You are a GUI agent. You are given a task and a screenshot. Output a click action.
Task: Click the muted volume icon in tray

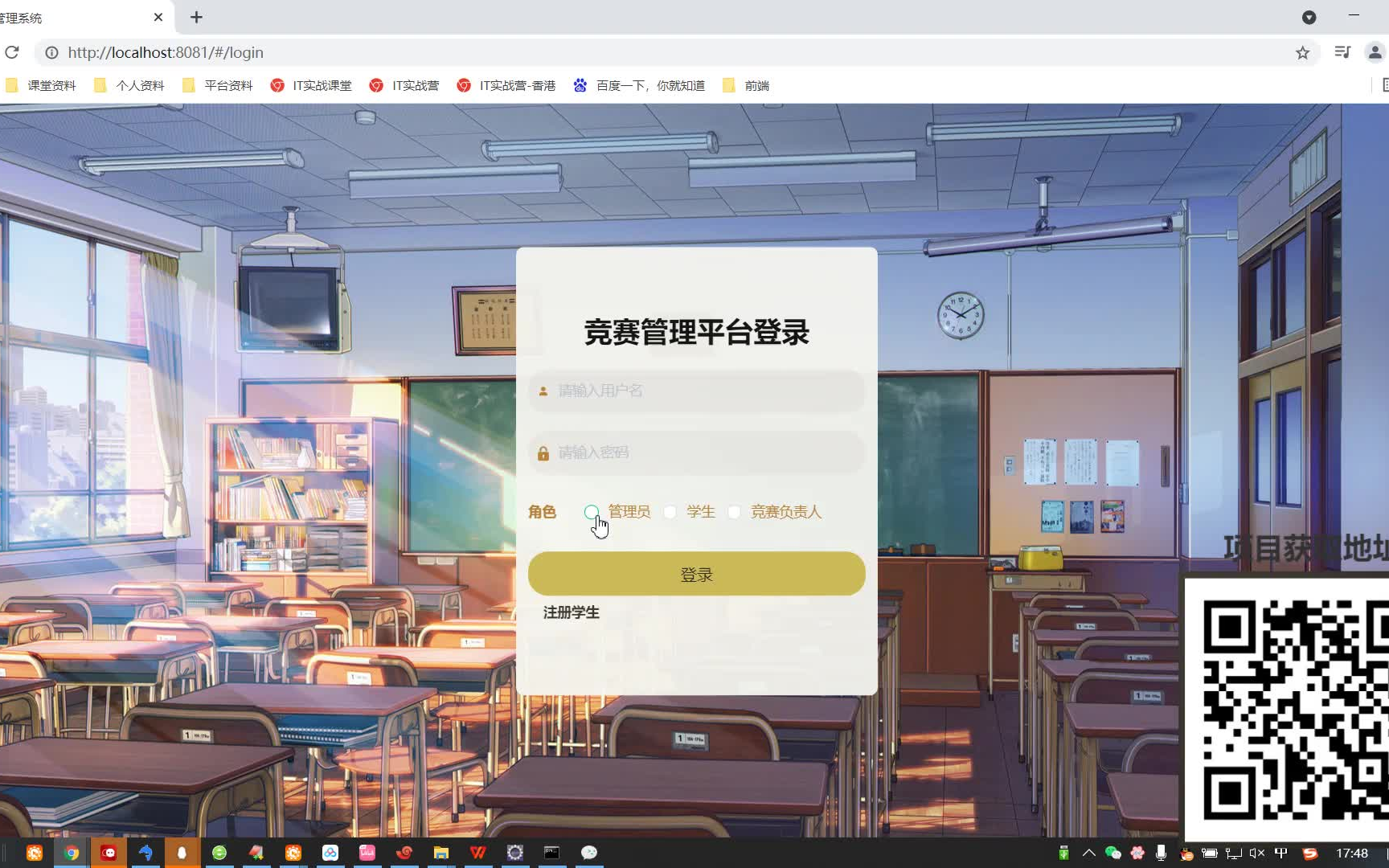[1256, 854]
